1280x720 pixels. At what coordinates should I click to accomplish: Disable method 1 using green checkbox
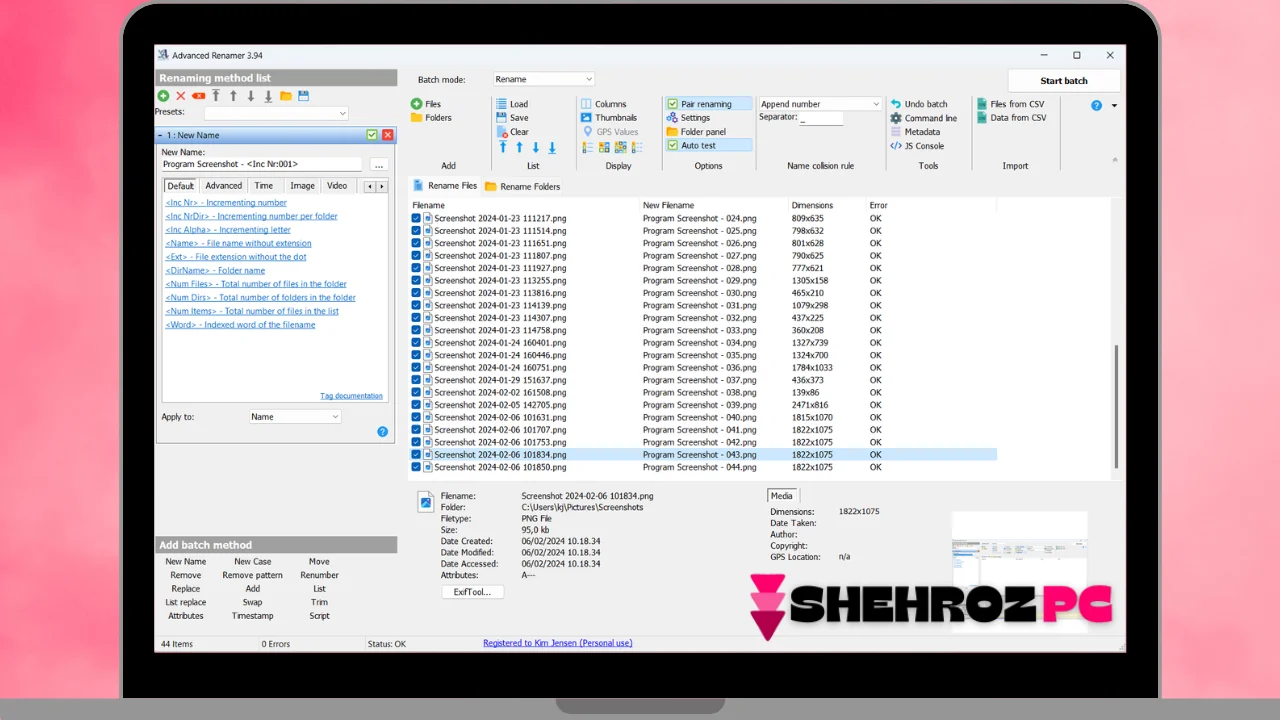(372, 135)
